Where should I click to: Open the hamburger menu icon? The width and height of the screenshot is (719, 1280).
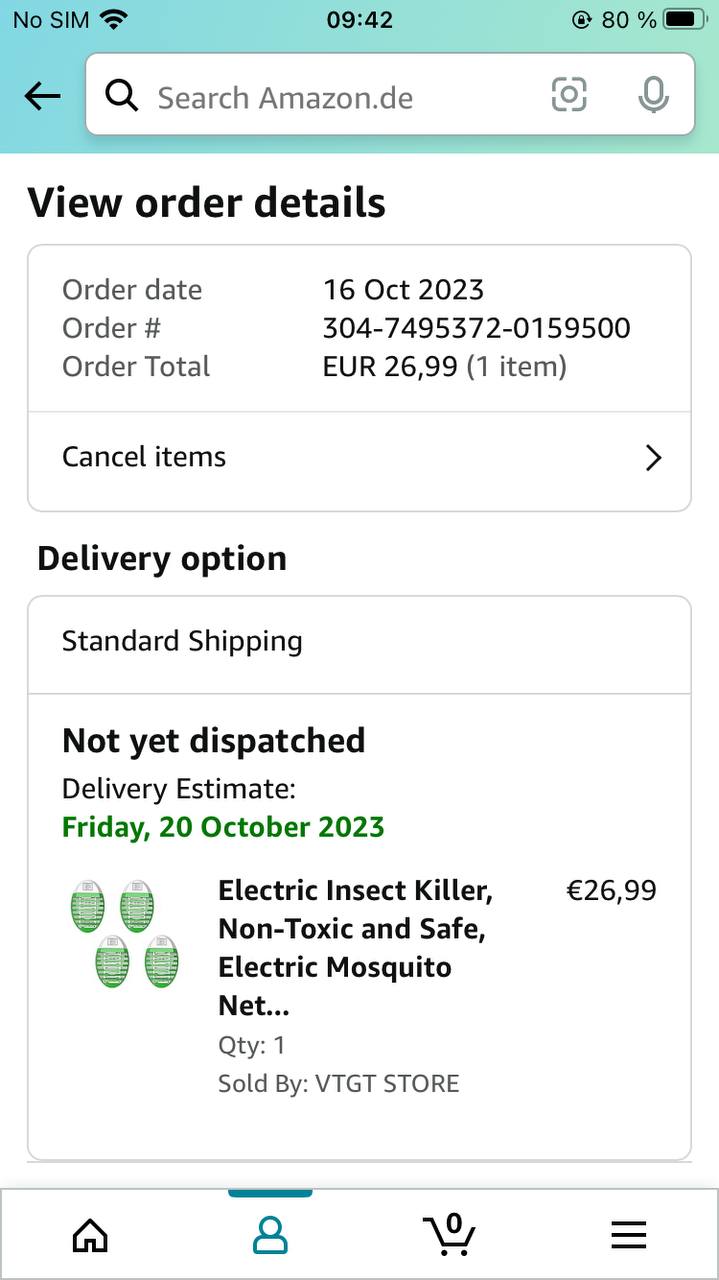628,1235
